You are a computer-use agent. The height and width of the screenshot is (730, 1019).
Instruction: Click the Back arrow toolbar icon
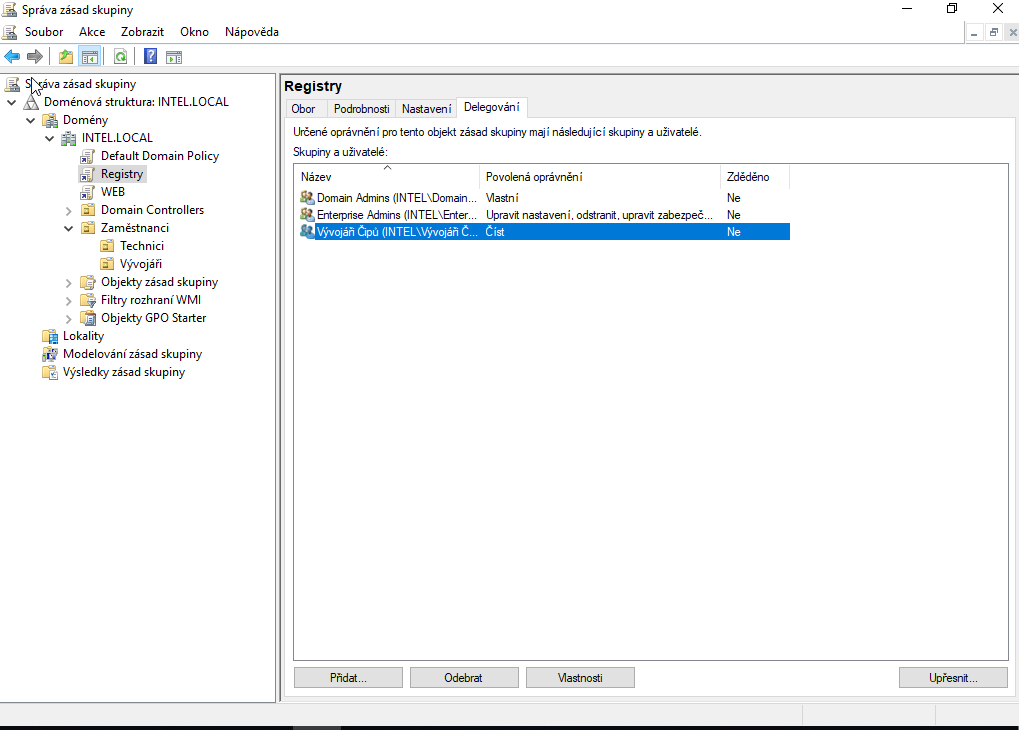pyautogui.click(x=12, y=57)
